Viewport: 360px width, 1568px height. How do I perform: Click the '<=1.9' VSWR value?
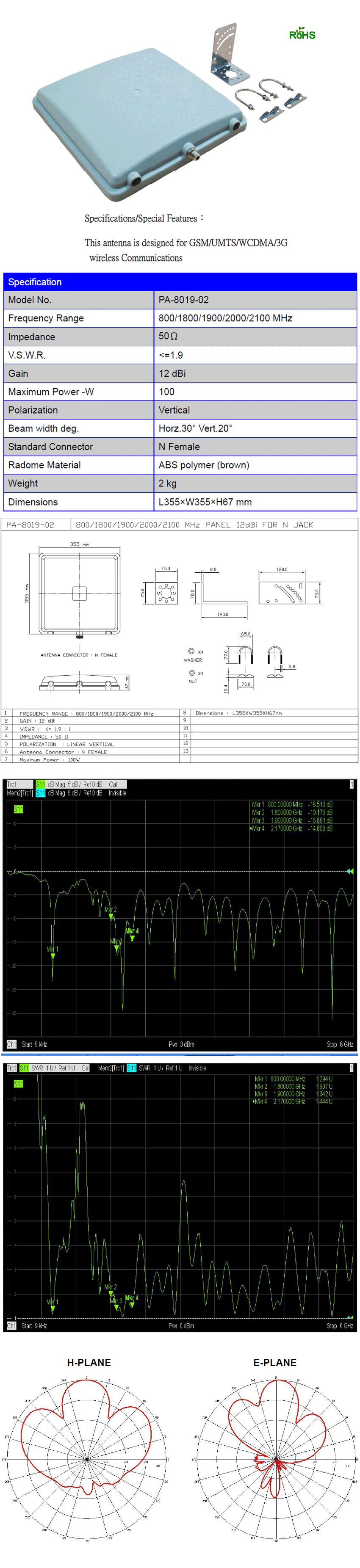pos(171,355)
